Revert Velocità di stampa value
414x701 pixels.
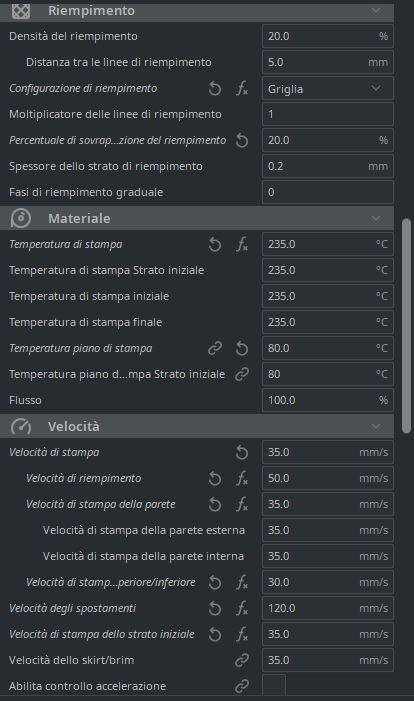click(x=242, y=452)
